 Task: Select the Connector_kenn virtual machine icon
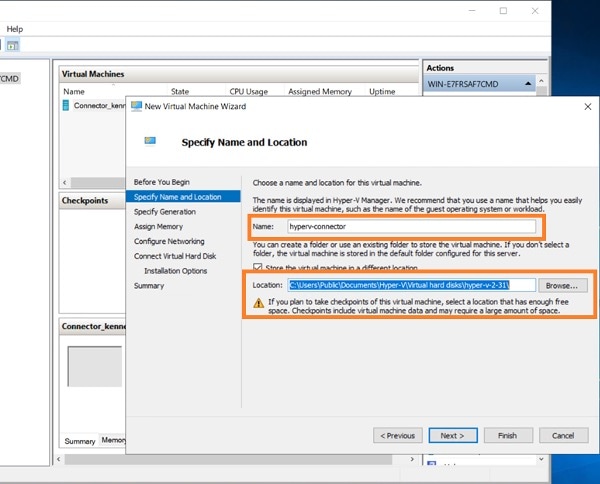(x=66, y=105)
